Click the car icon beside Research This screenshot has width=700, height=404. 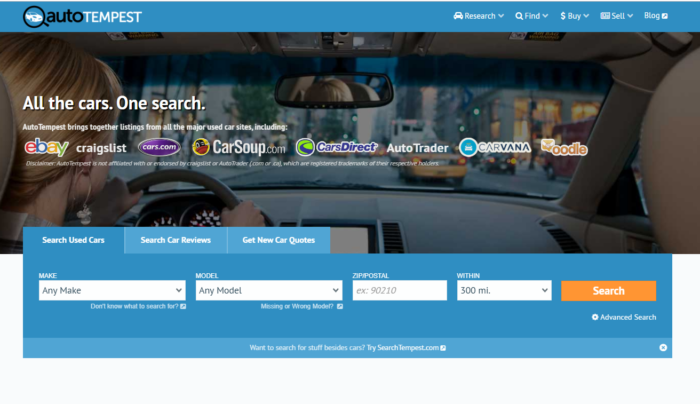tap(458, 16)
